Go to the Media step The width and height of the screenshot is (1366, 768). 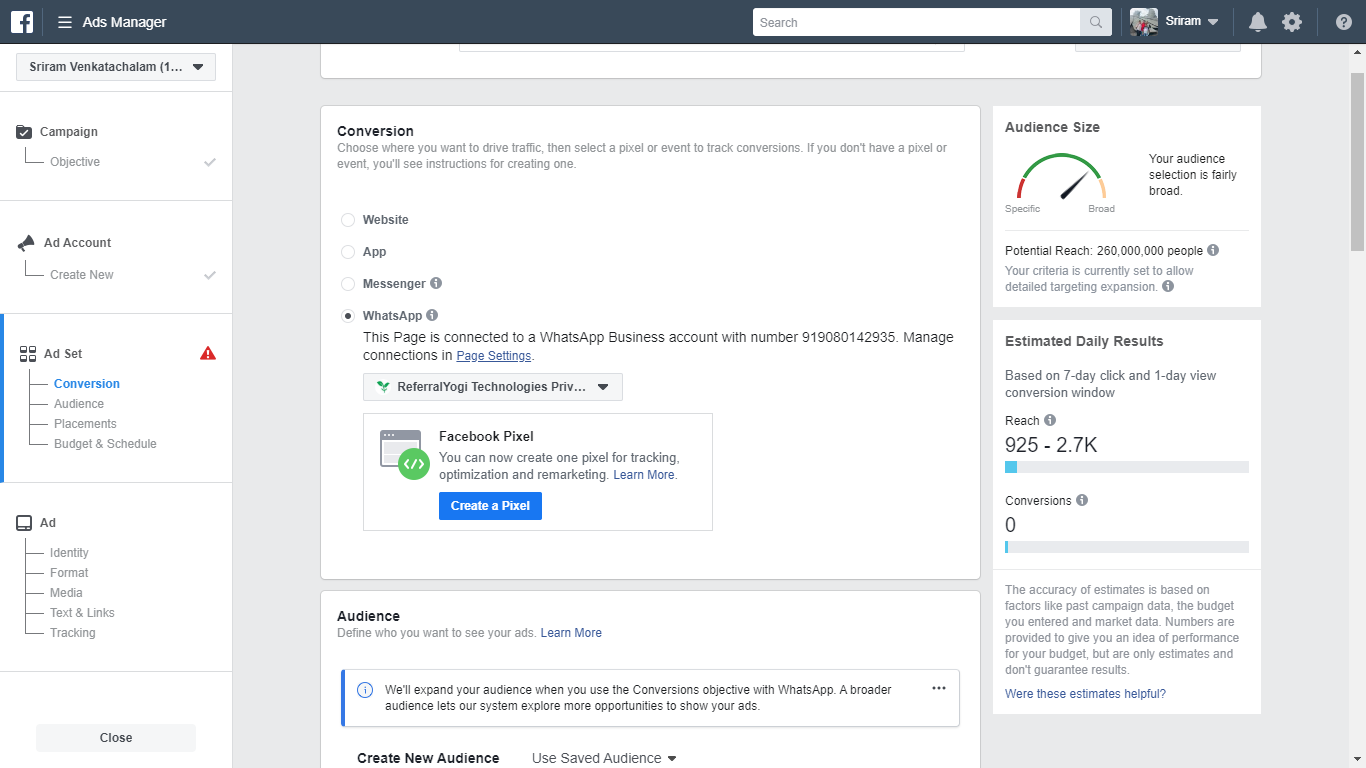(x=66, y=593)
